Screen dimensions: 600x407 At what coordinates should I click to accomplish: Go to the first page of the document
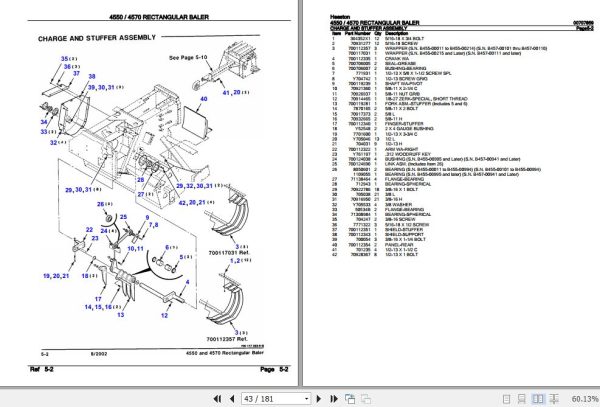[x=217, y=399]
